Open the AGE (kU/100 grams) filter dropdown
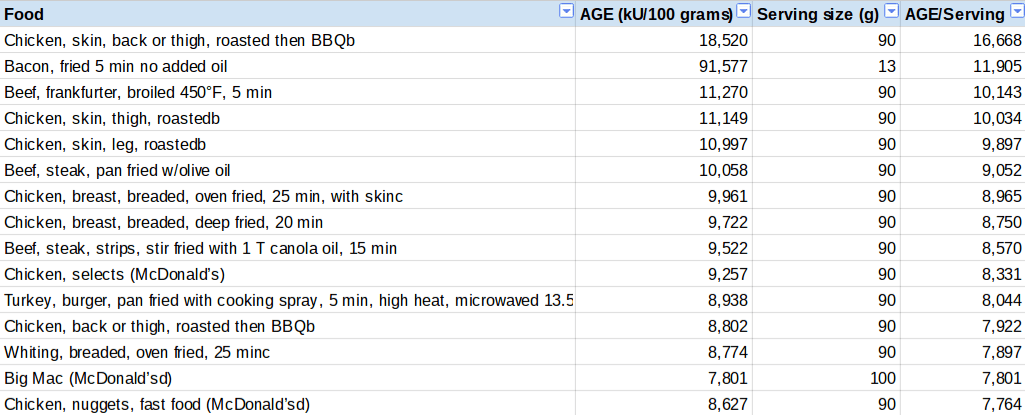Viewport: 1025px width, 415px height. click(744, 11)
